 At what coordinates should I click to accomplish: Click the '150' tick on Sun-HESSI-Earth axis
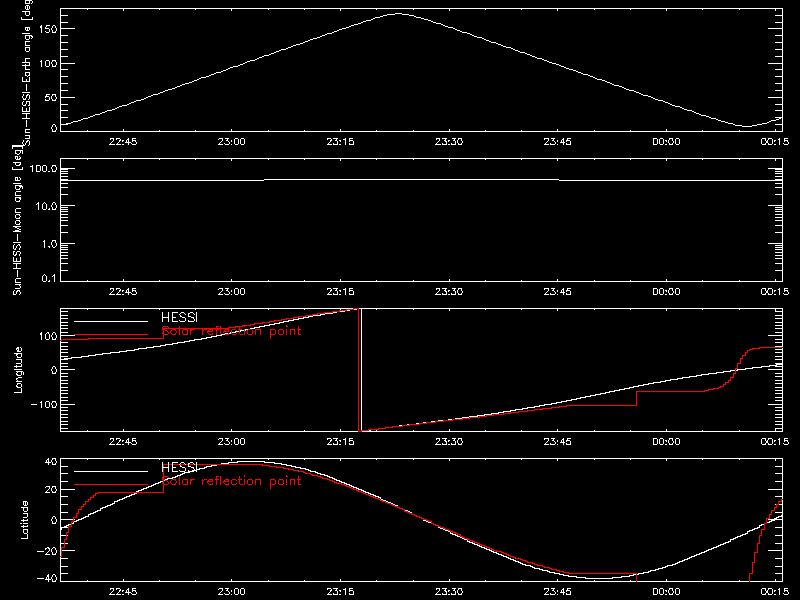pyautogui.click(x=47, y=29)
